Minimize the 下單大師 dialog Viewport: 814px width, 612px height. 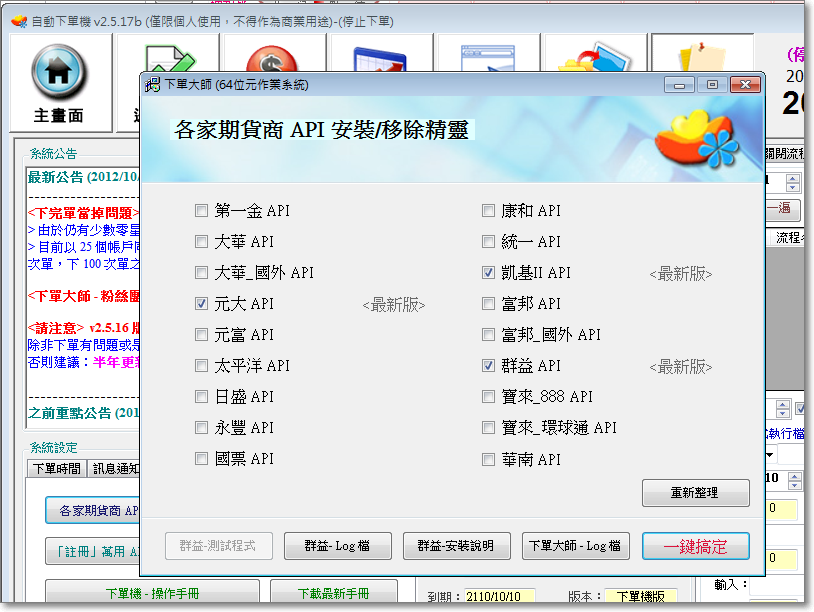click(x=679, y=85)
